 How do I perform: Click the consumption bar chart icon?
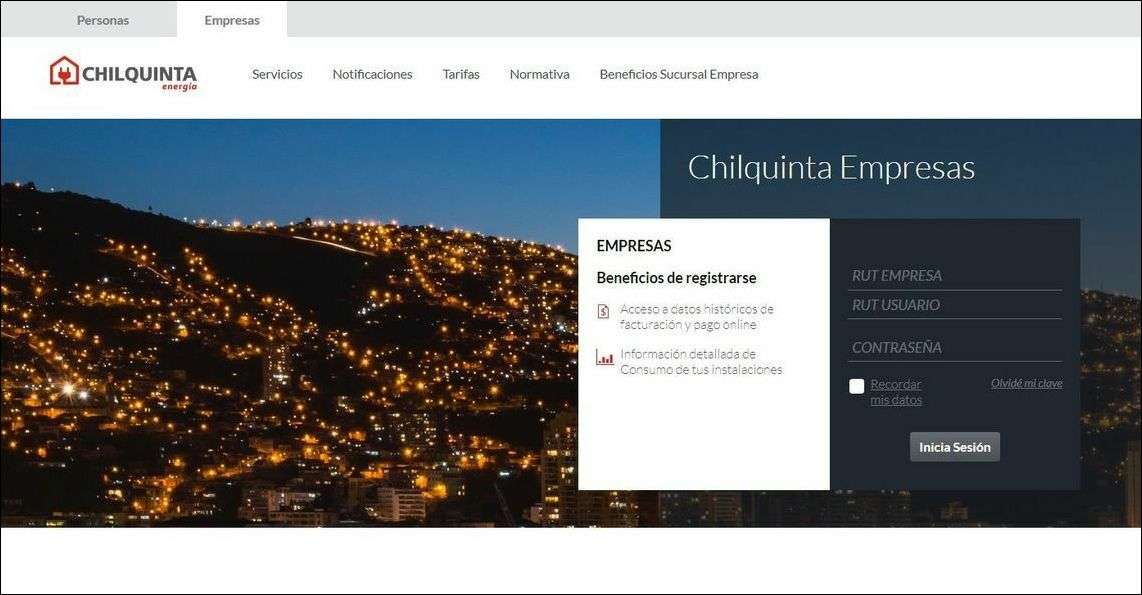click(x=604, y=357)
